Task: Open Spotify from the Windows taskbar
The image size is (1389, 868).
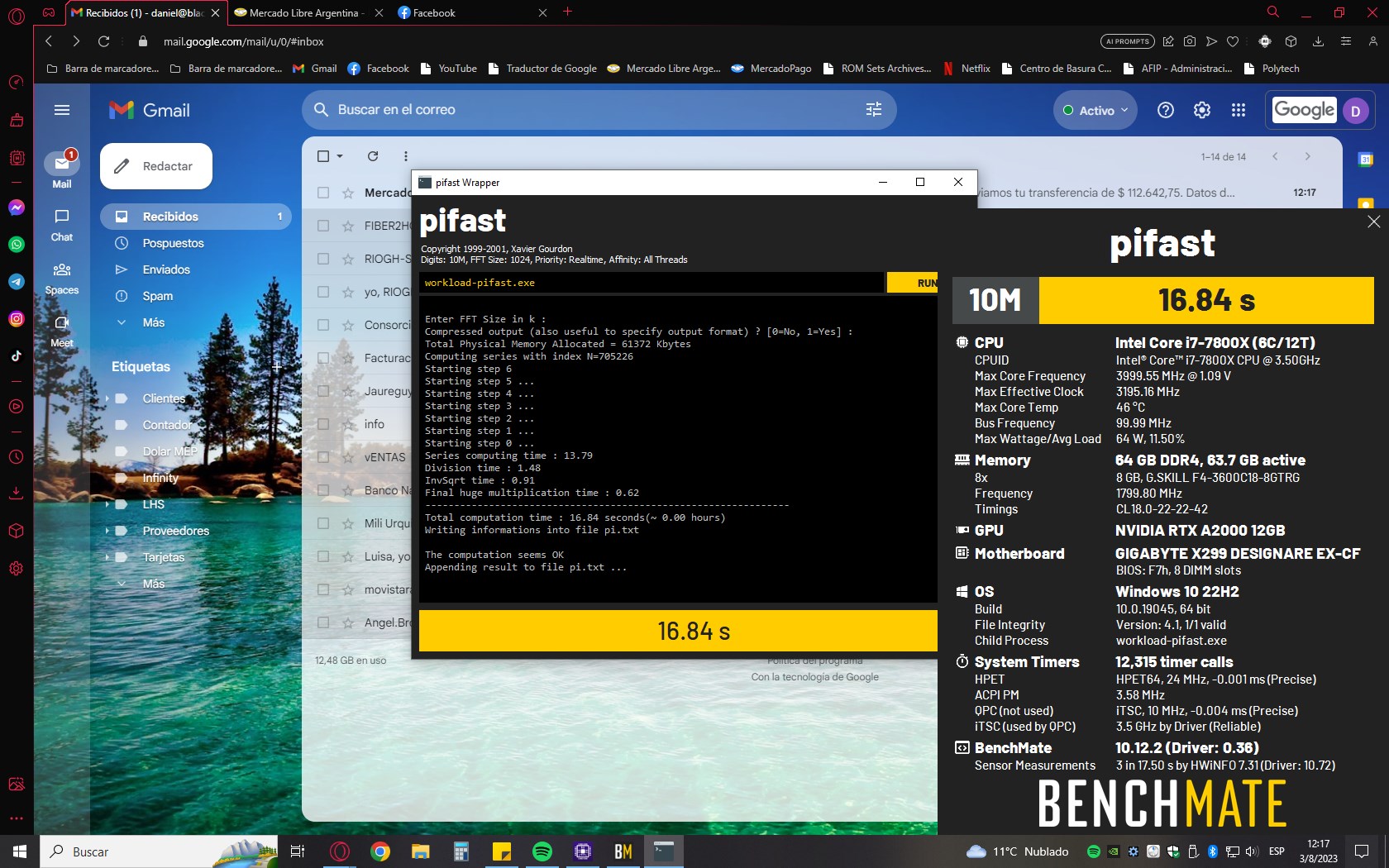Action: (542, 851)
